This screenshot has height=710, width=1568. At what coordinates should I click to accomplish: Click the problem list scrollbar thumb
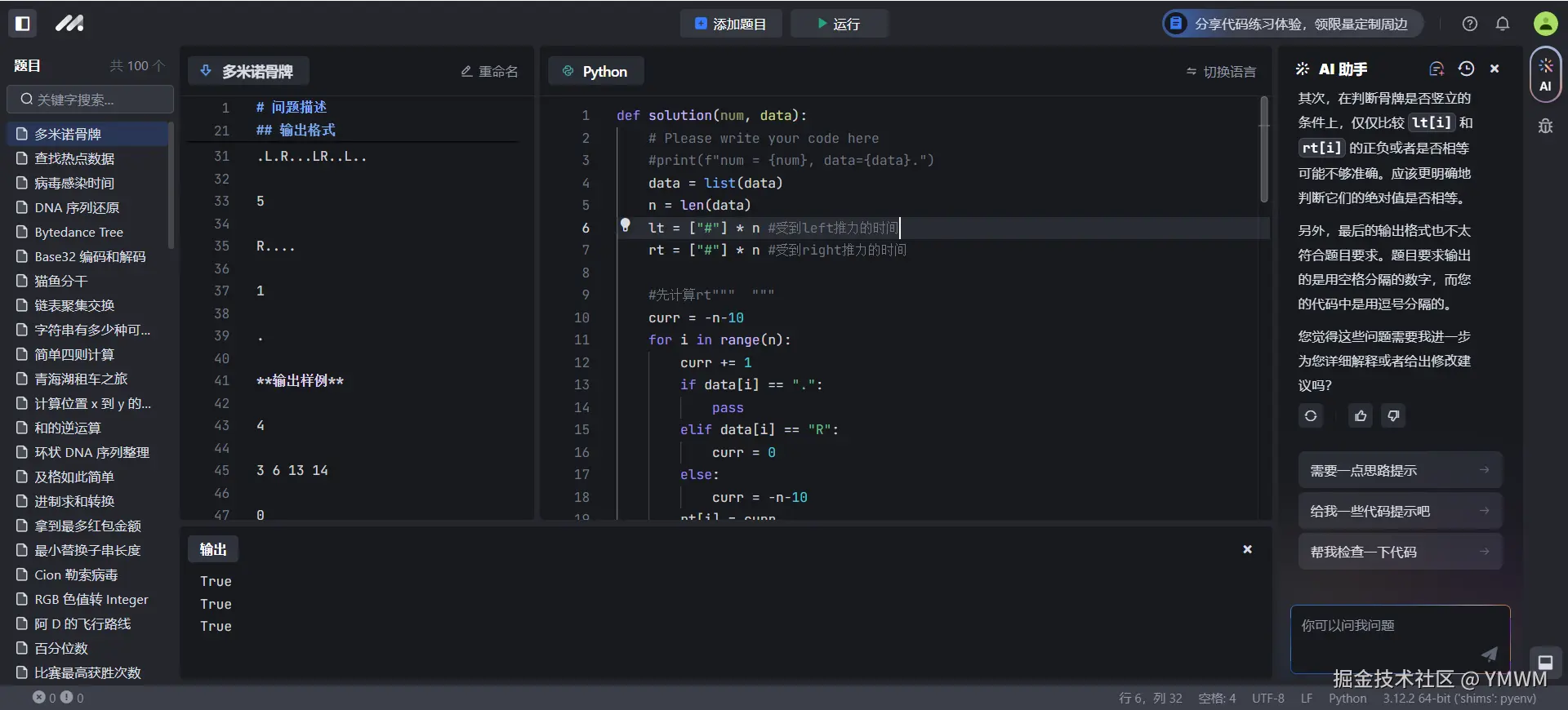pyautogui.click(x=171, y=185)
